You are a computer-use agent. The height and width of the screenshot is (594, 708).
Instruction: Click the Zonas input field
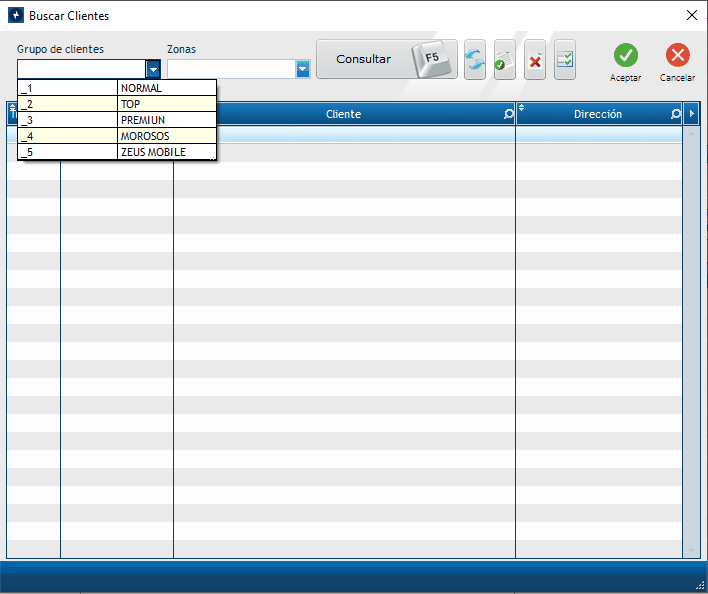coord(232,70)
